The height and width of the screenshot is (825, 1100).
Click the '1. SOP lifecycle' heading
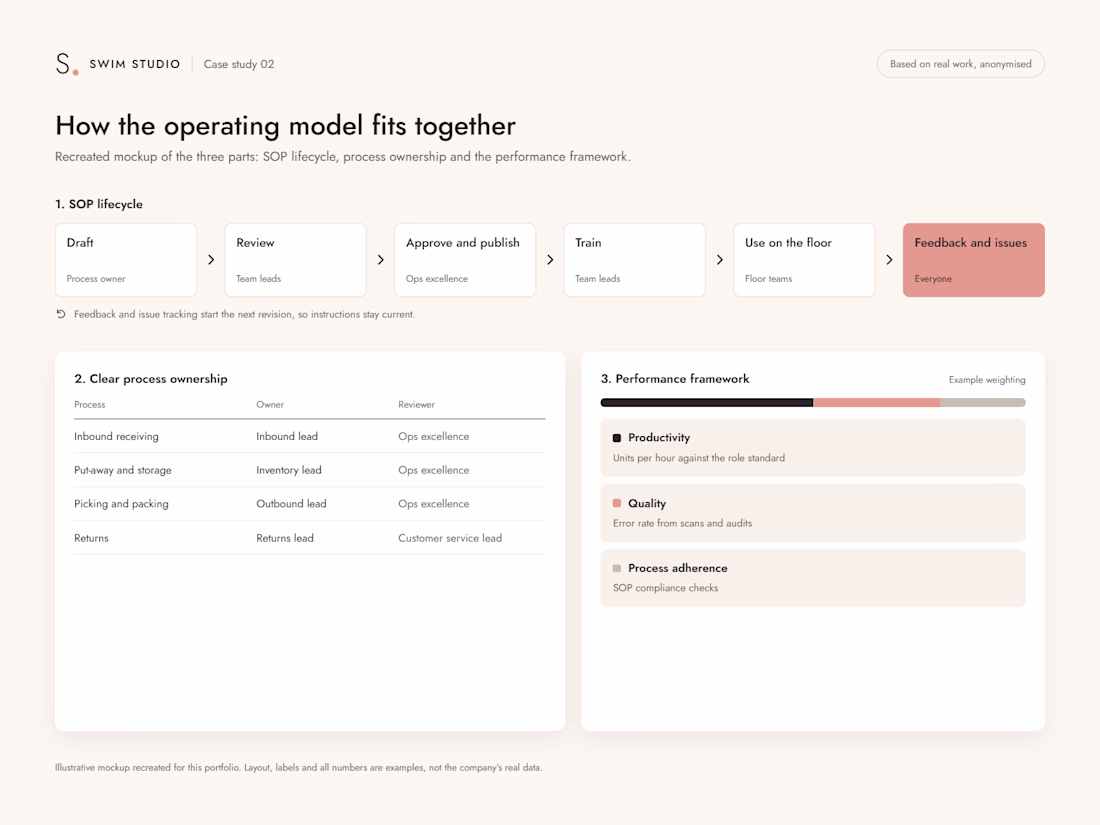(99, 204)
